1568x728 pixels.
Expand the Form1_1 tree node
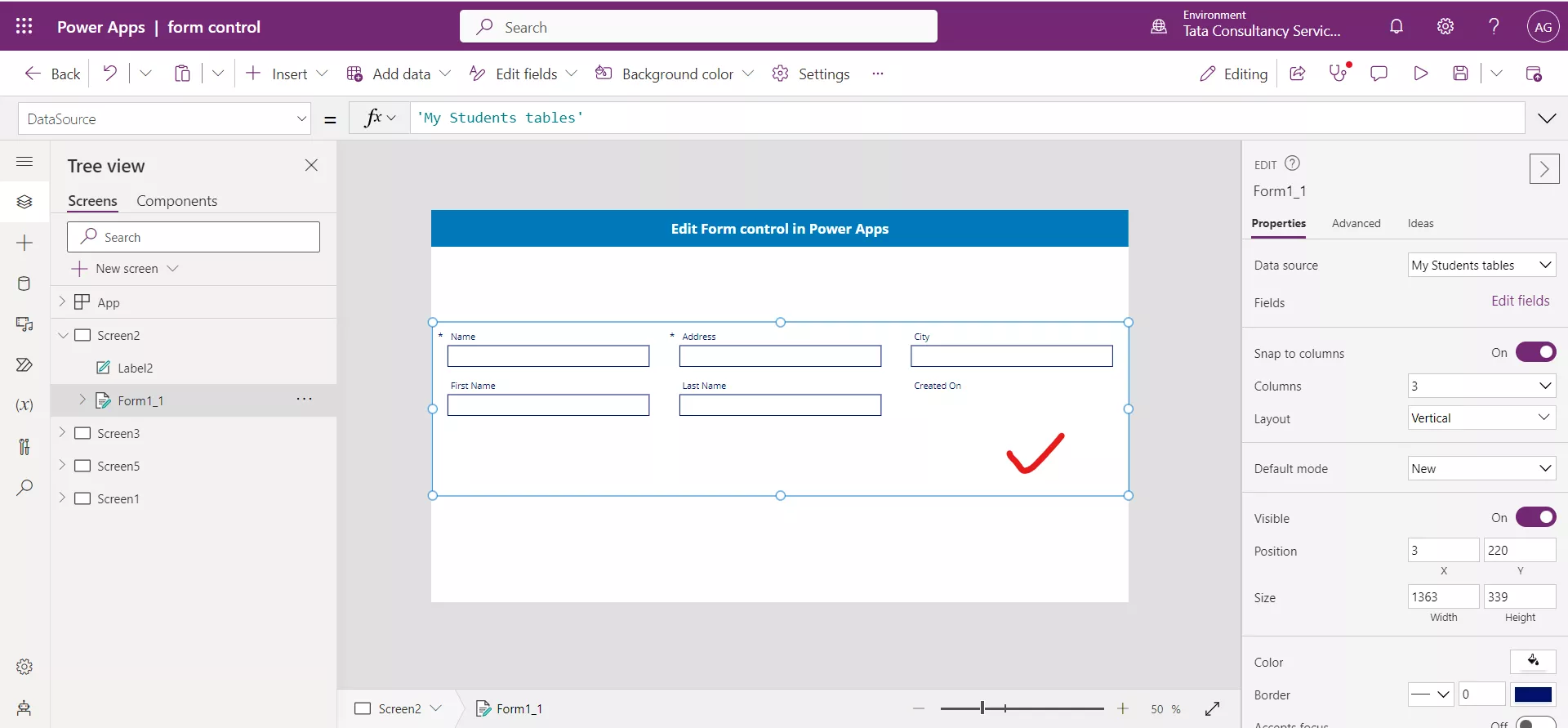click(82, 400)
